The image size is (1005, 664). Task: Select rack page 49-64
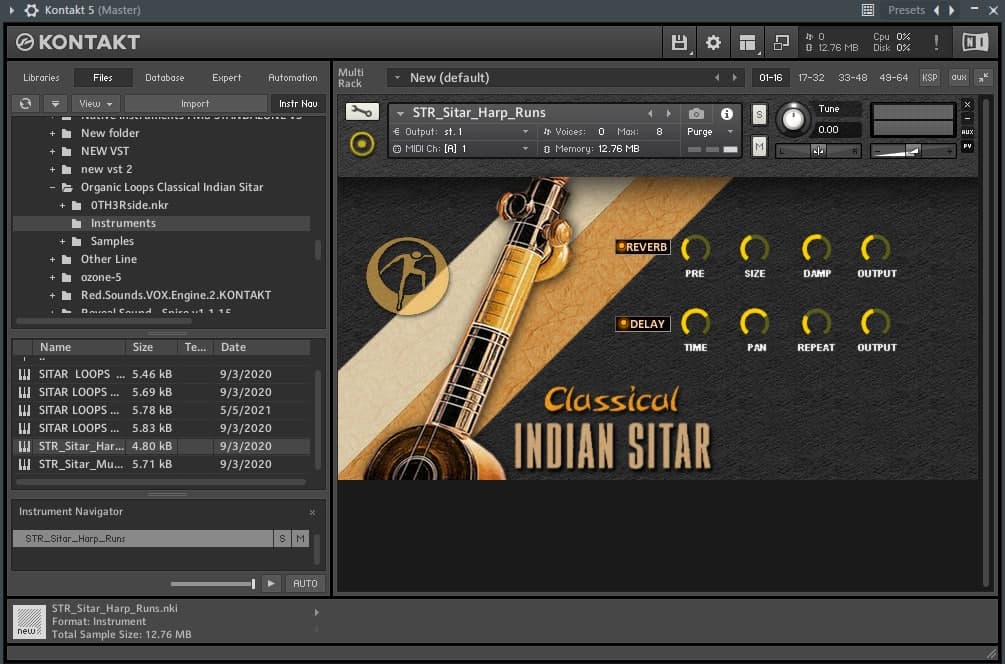[893, 78]
